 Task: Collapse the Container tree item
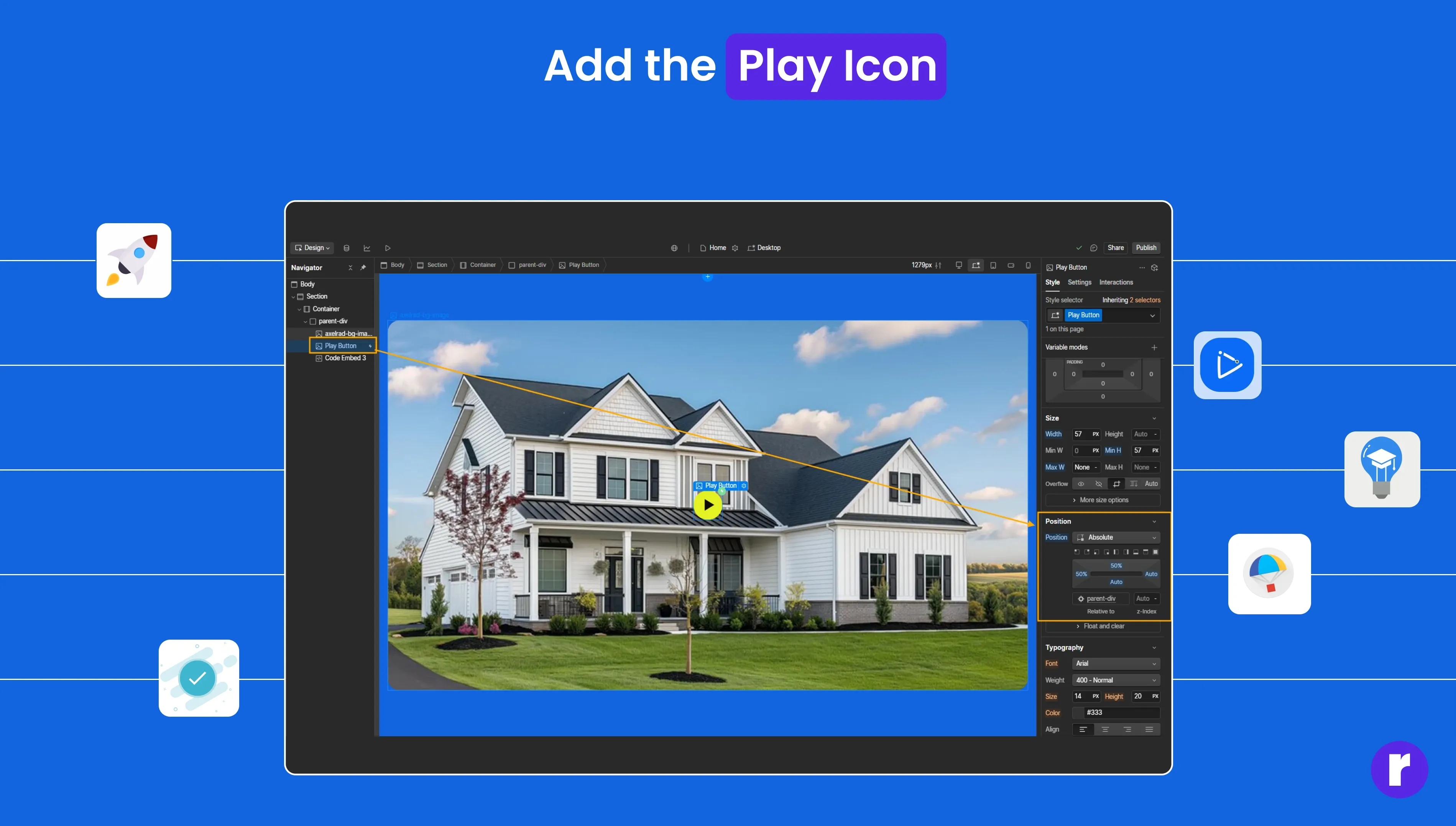coord(299,309)
